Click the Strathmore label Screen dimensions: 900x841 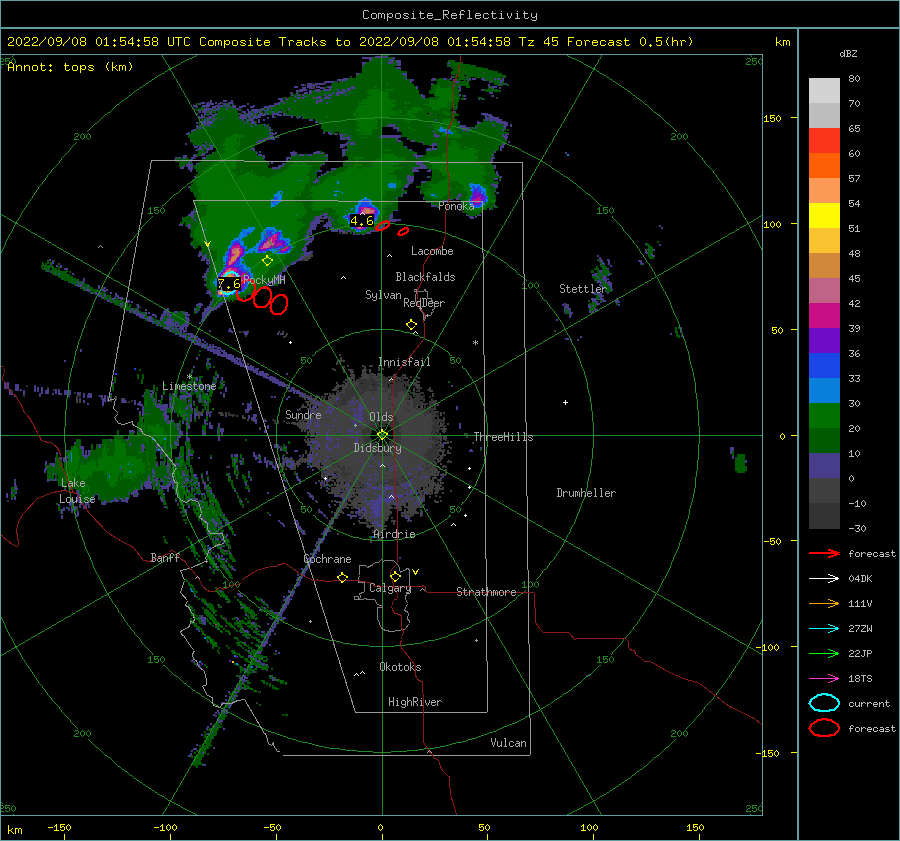486,592
